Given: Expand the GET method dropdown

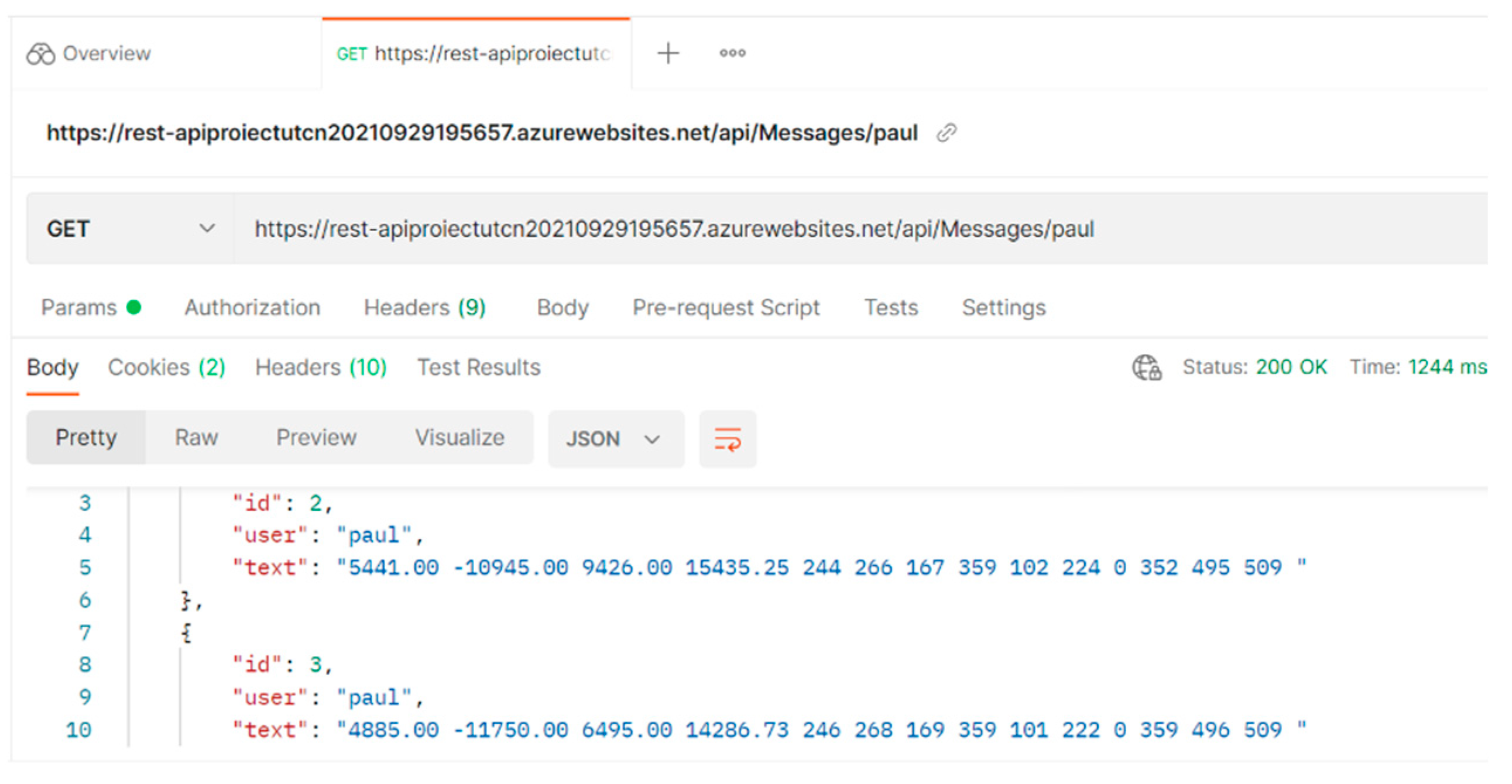Looking at the screenshot, I should pyautogui.click(x=206, y=229).
